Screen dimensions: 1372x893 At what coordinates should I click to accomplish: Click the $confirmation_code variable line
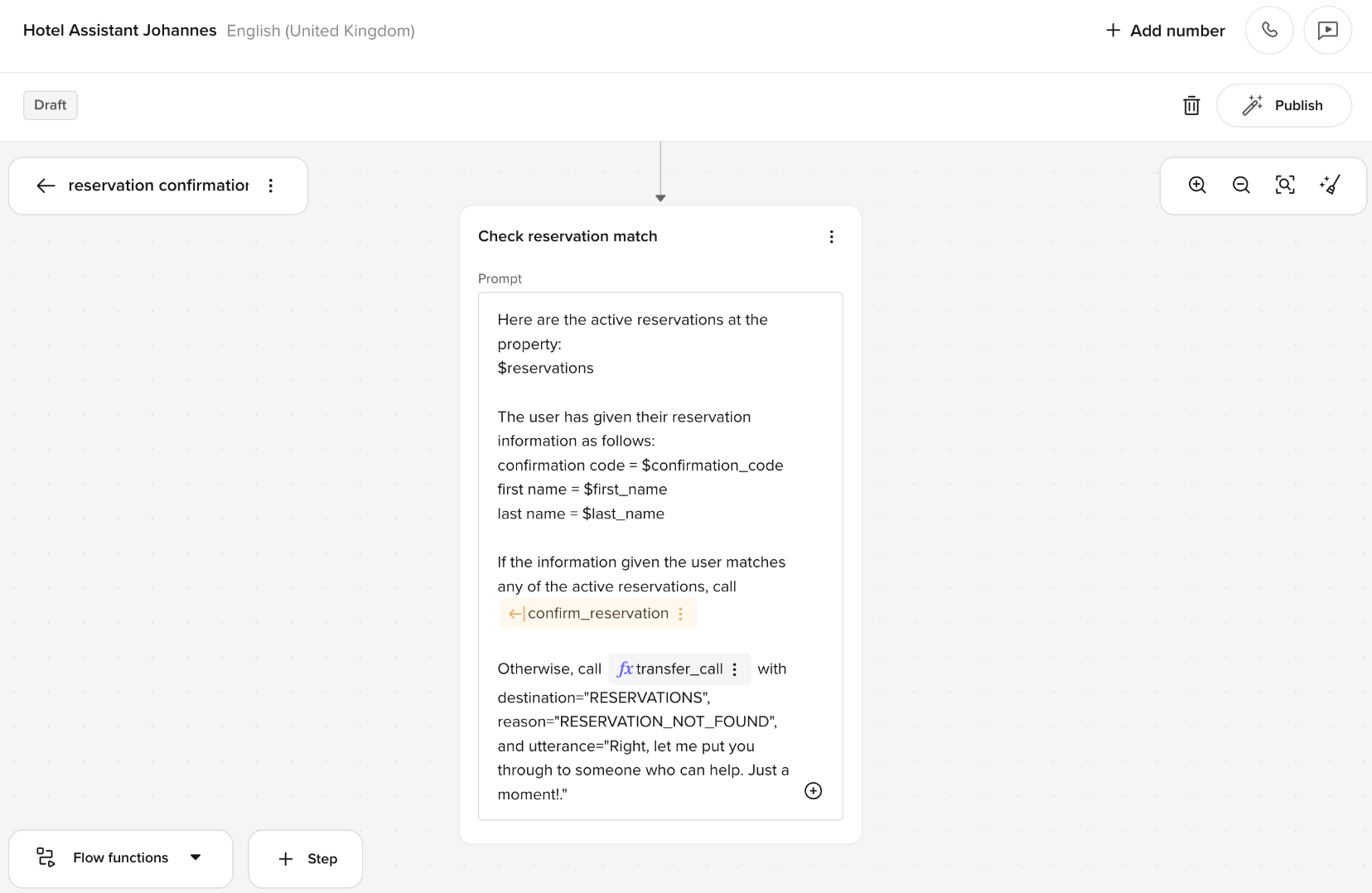pos(640,466)
